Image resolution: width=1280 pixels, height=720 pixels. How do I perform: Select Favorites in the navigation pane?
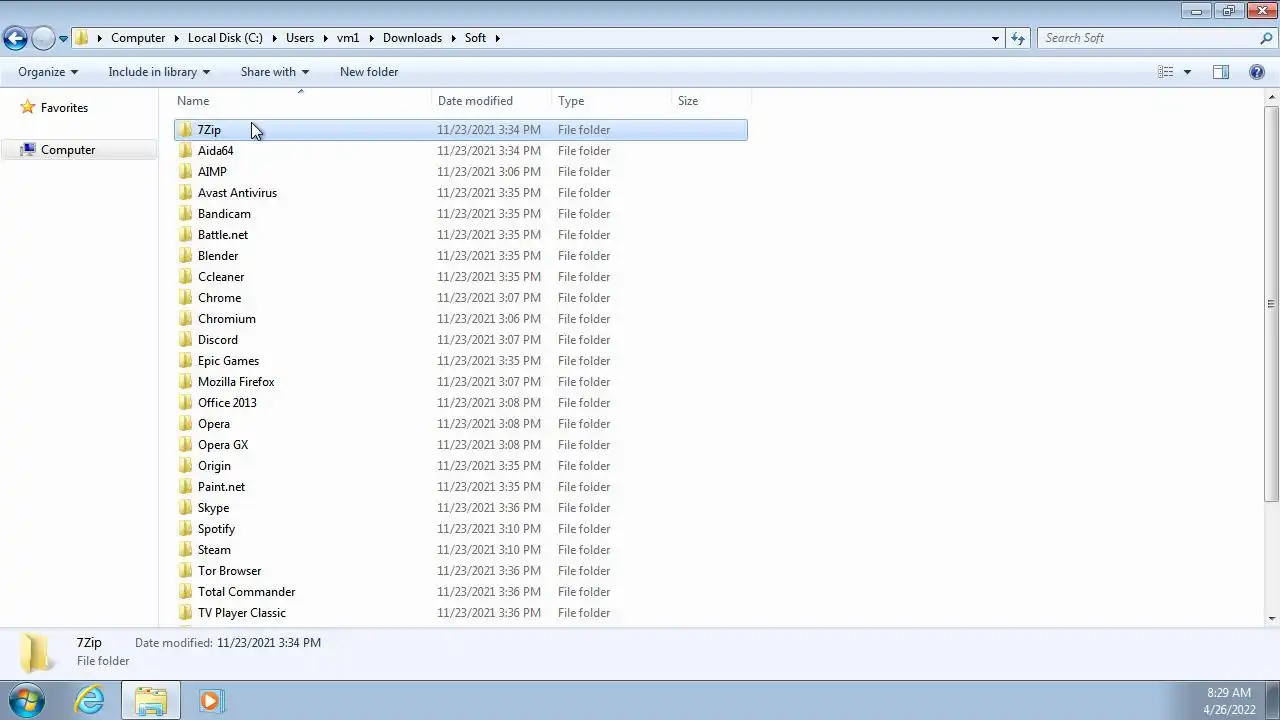click(64, 108)
